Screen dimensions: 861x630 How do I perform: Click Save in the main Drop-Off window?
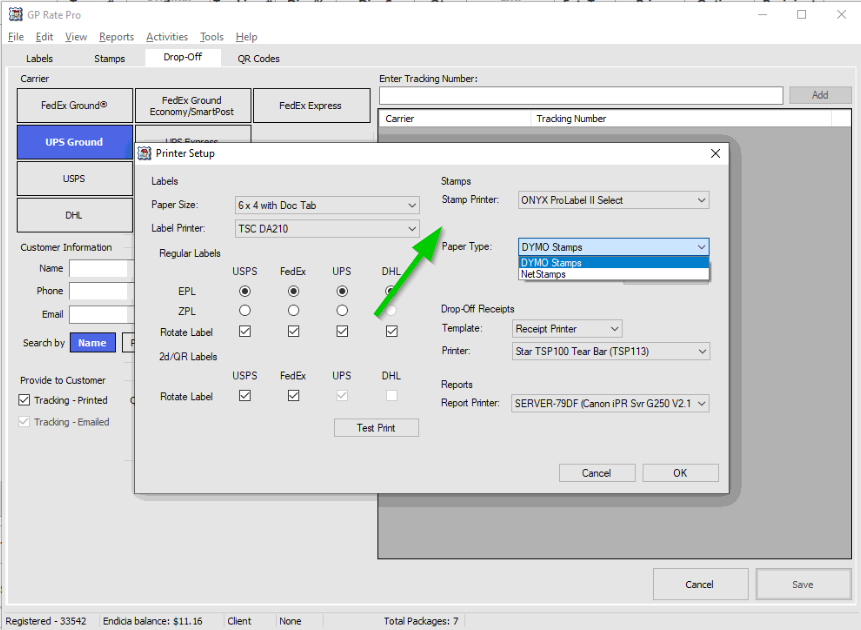click(803, 584)
